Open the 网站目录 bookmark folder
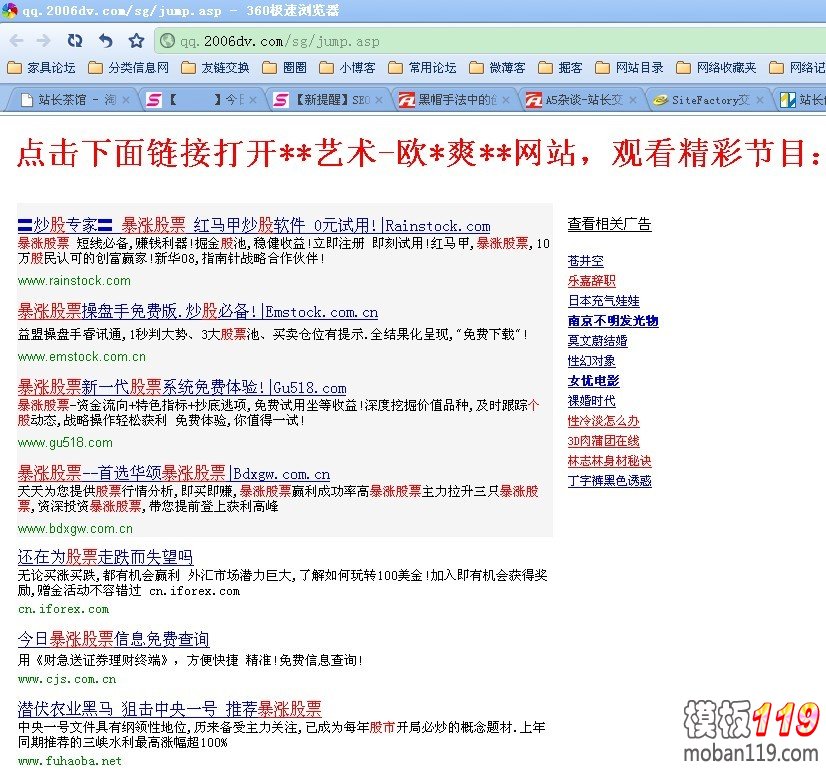This screenshot has width=826, height=781. 629,68
